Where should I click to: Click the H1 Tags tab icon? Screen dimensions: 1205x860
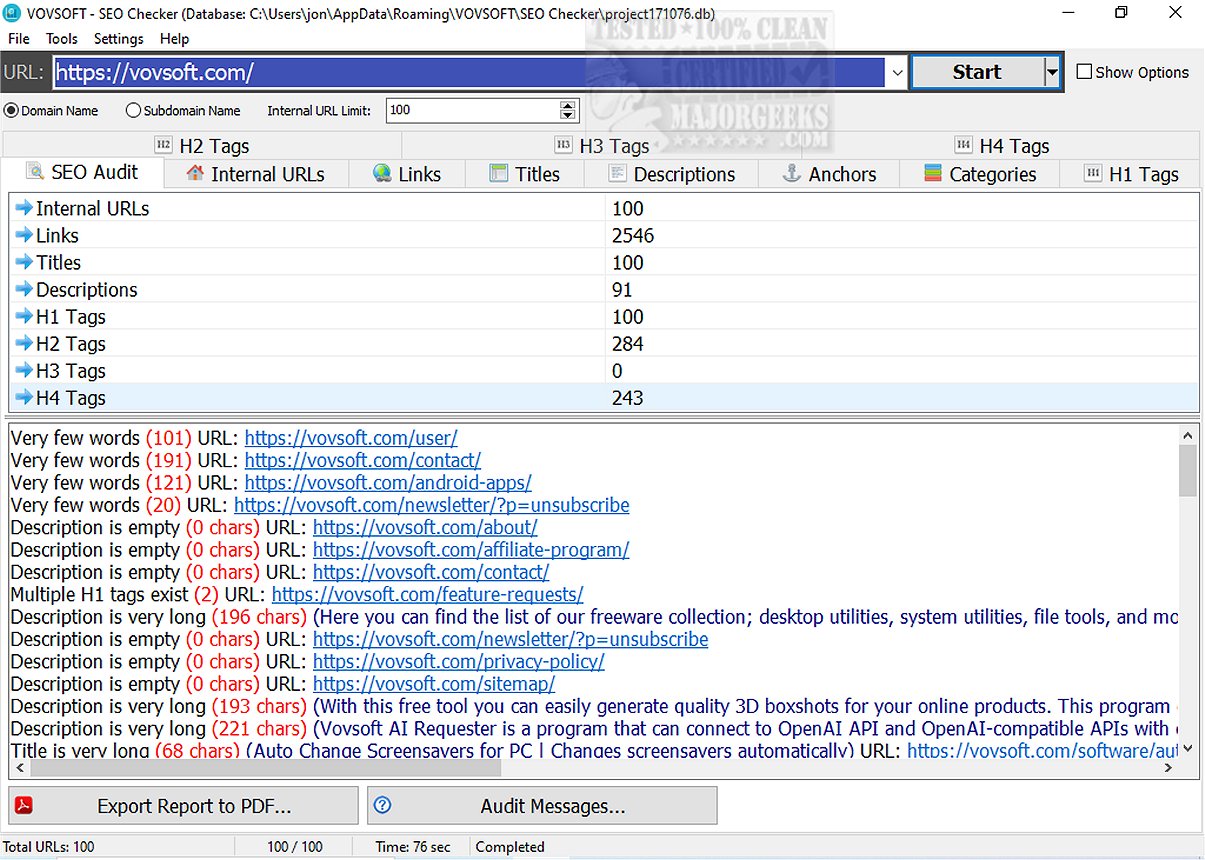point(1093,173)
